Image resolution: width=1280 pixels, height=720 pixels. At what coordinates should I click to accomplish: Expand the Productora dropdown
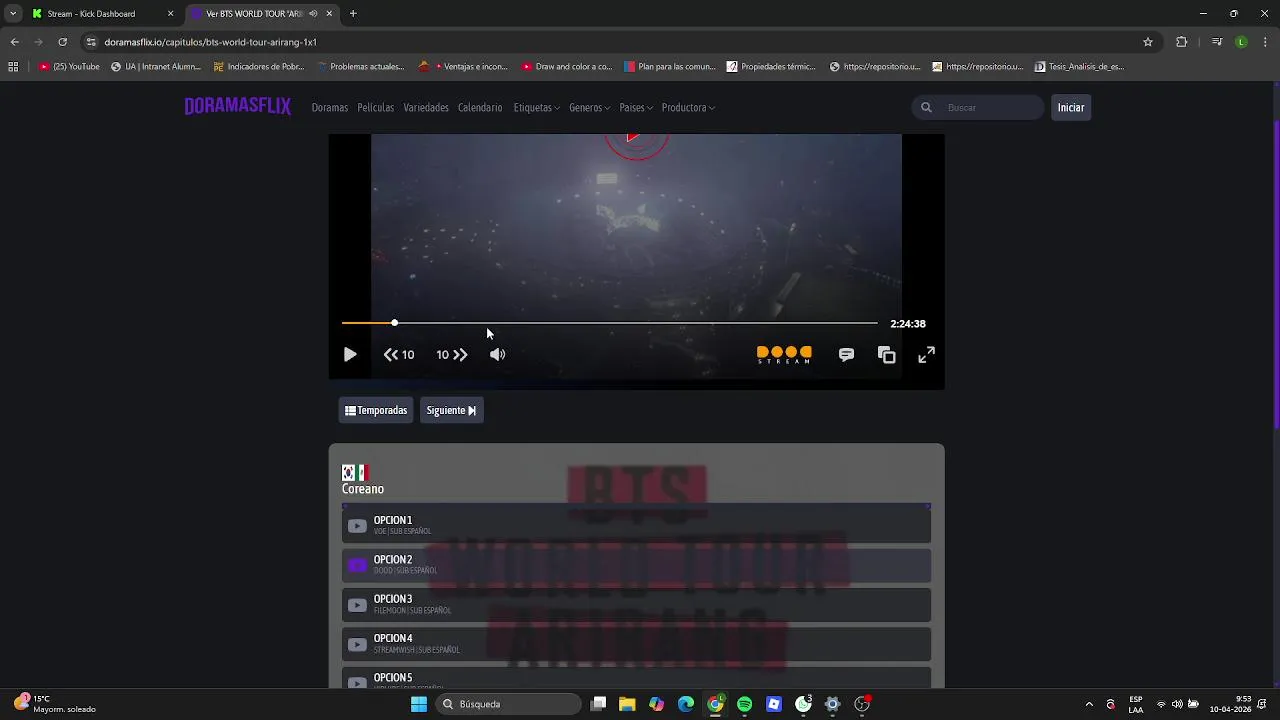(x=688, y=107)
